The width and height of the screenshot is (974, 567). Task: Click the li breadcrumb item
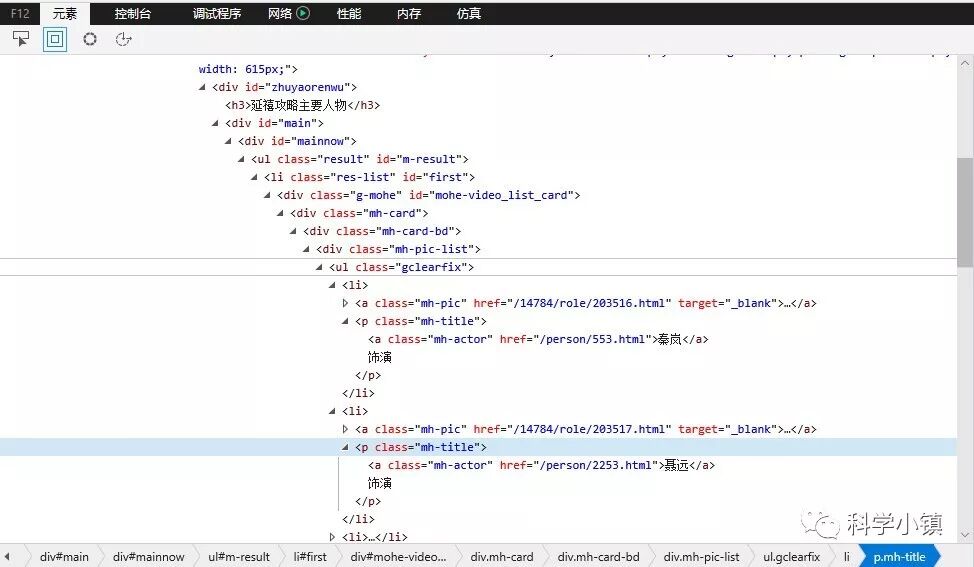[x=846, y=556]
